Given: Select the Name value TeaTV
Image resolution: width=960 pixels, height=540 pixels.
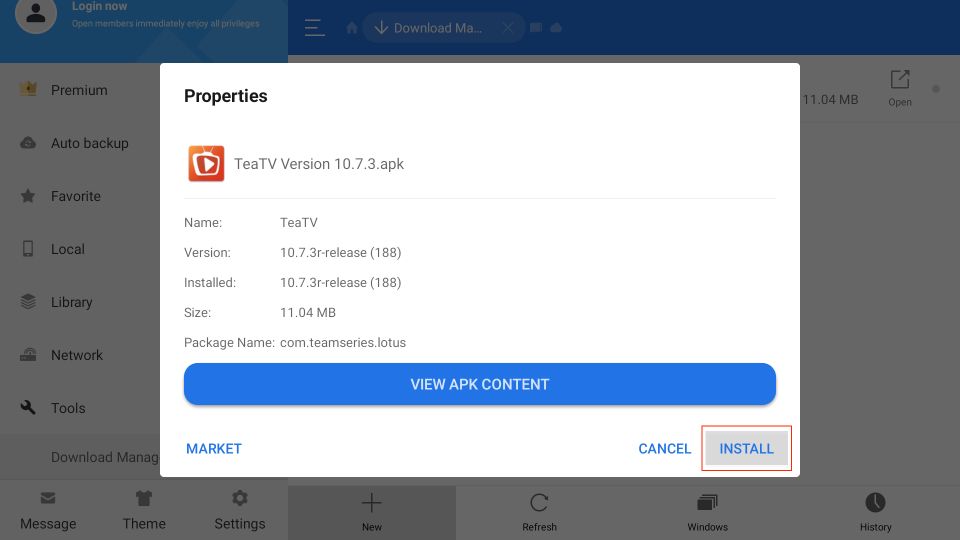Looking at the screenshot, I should (x=299, y=222).
